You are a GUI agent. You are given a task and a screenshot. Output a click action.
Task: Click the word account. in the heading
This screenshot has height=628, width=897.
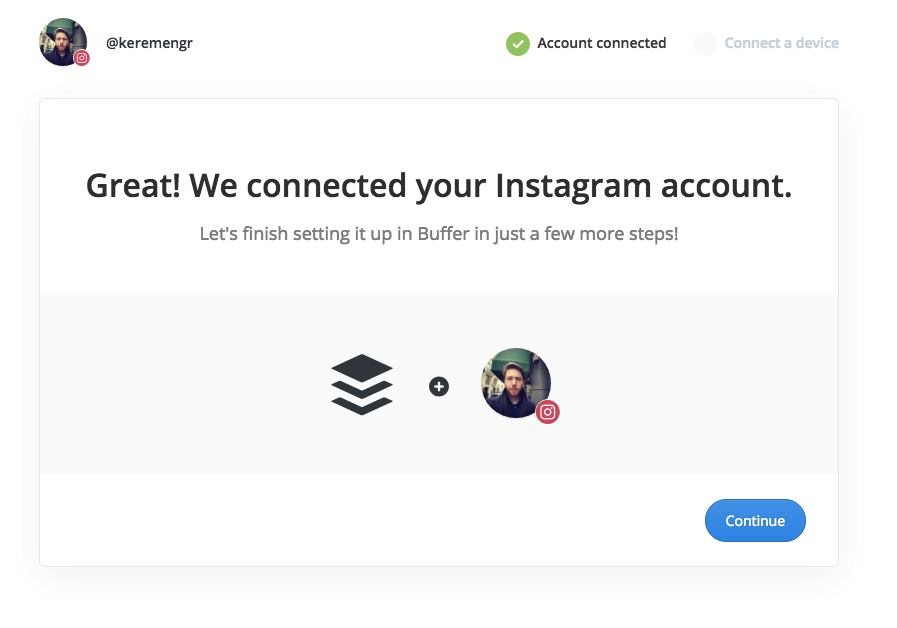(727, 186)
